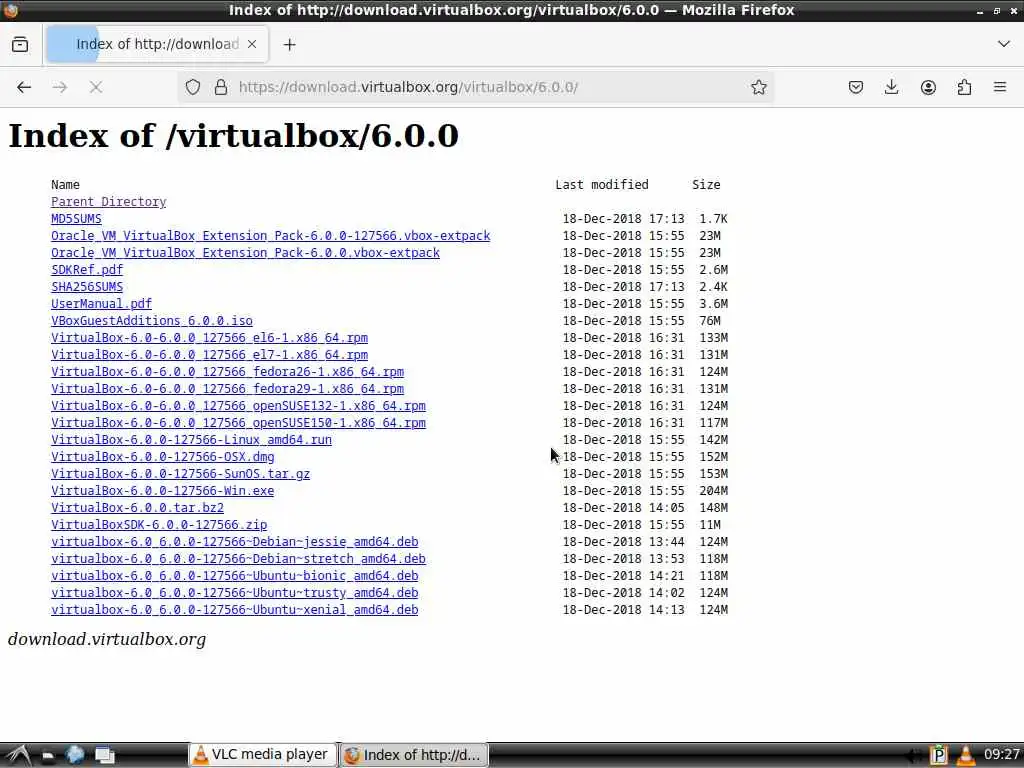Download the Debian jessie amd64 deb

(234, 541)
